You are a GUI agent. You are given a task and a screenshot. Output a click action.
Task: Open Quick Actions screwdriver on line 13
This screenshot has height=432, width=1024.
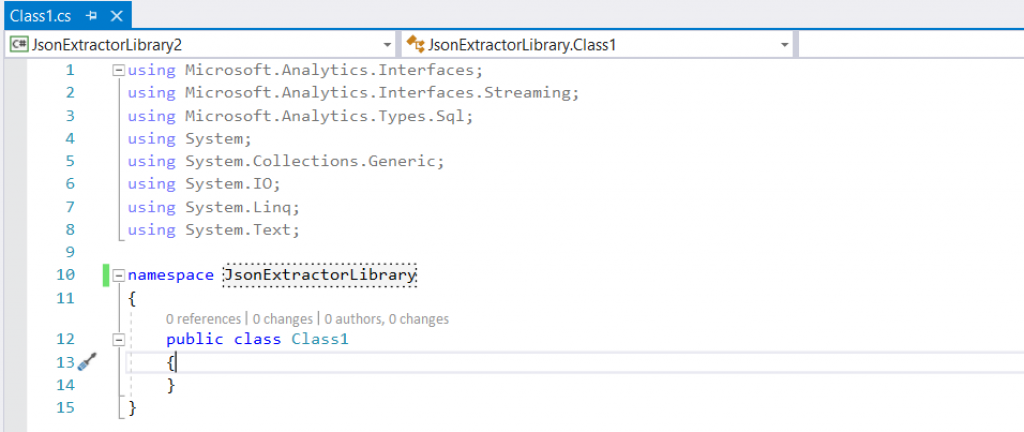86,362
